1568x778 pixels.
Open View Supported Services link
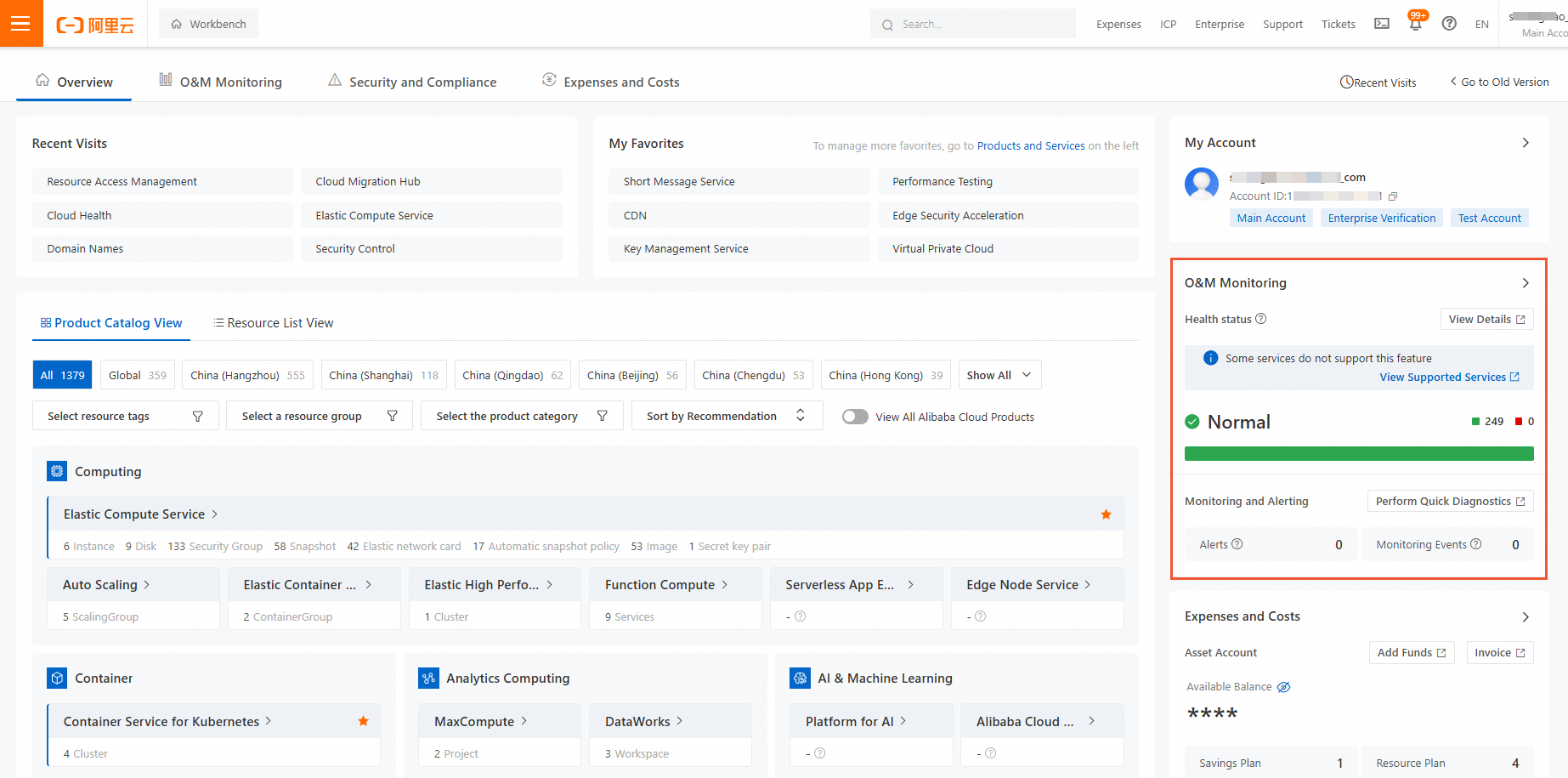[x=1449, y=377]
